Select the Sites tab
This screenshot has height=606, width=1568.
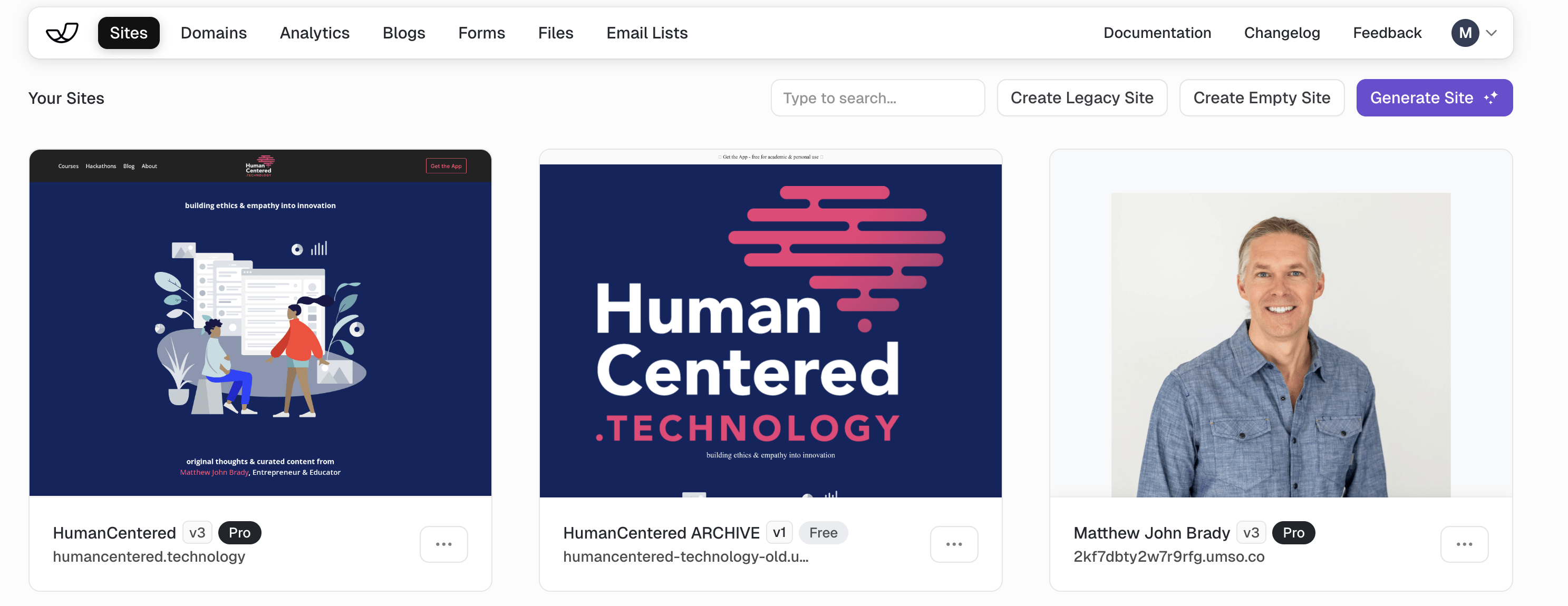click(x=129, y=33)
